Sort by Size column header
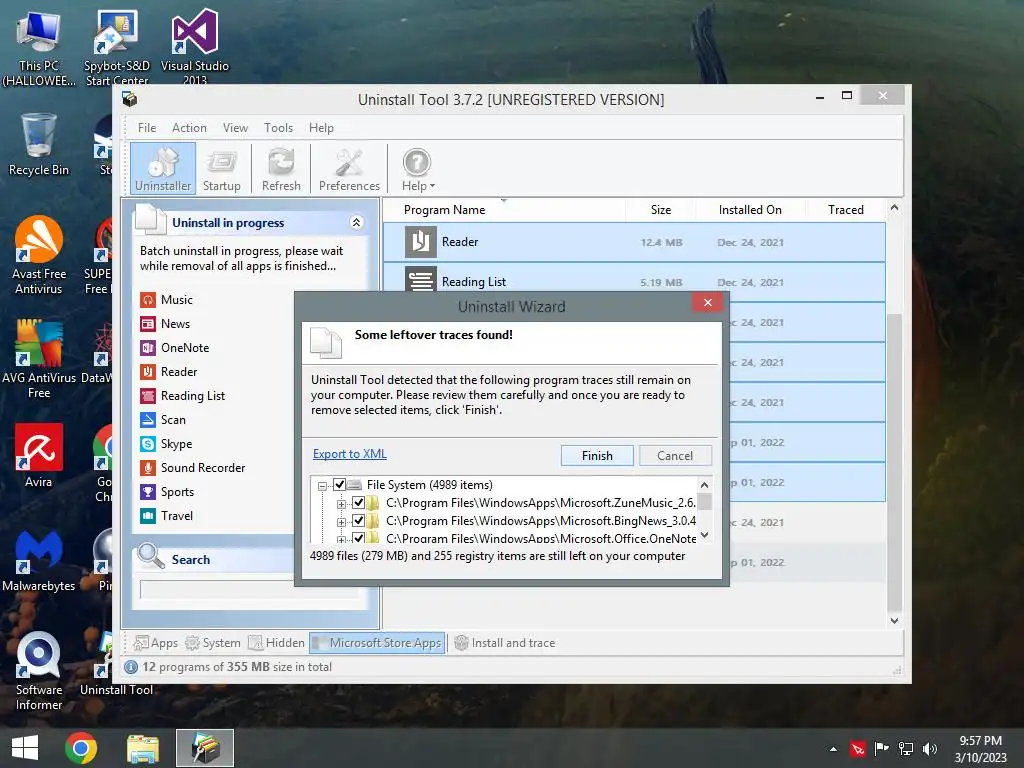This screenshot has height=768, width=1024. (660, 210)
